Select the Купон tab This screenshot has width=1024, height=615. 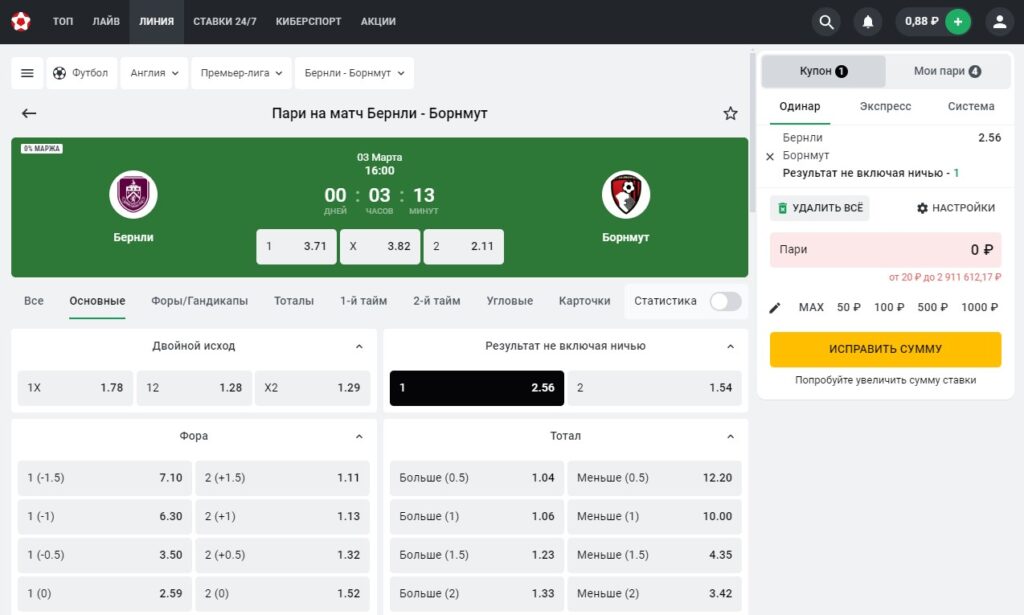pyautogui.click(x=824, y=71)
